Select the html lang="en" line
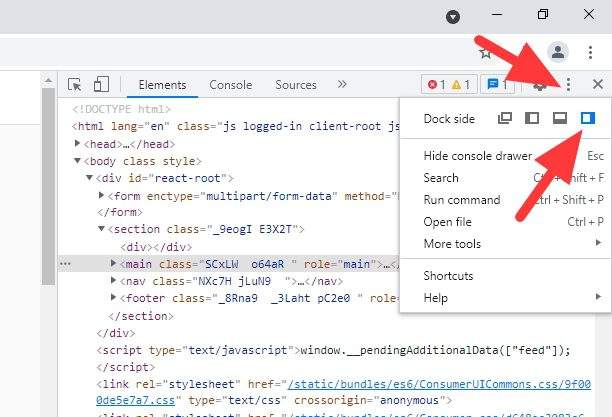The height and width of the screenshot is (417, 612). 236,126
